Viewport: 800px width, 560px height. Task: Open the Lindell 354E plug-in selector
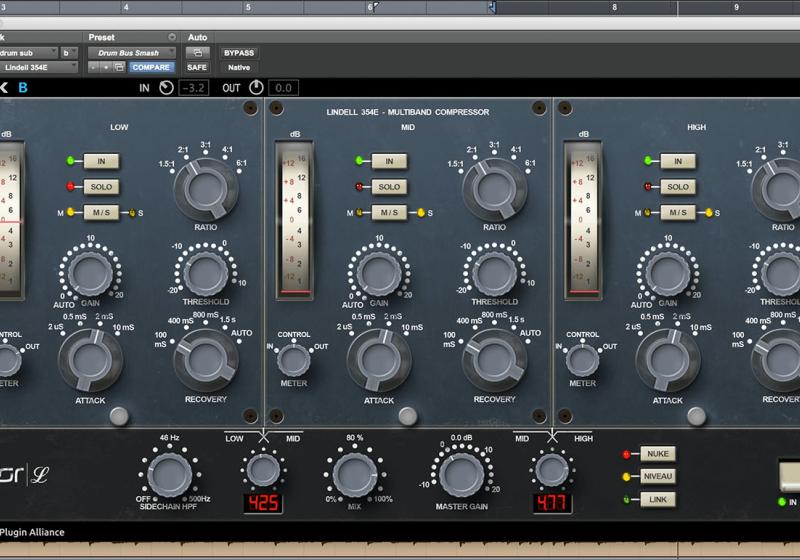tap(39, 67)
